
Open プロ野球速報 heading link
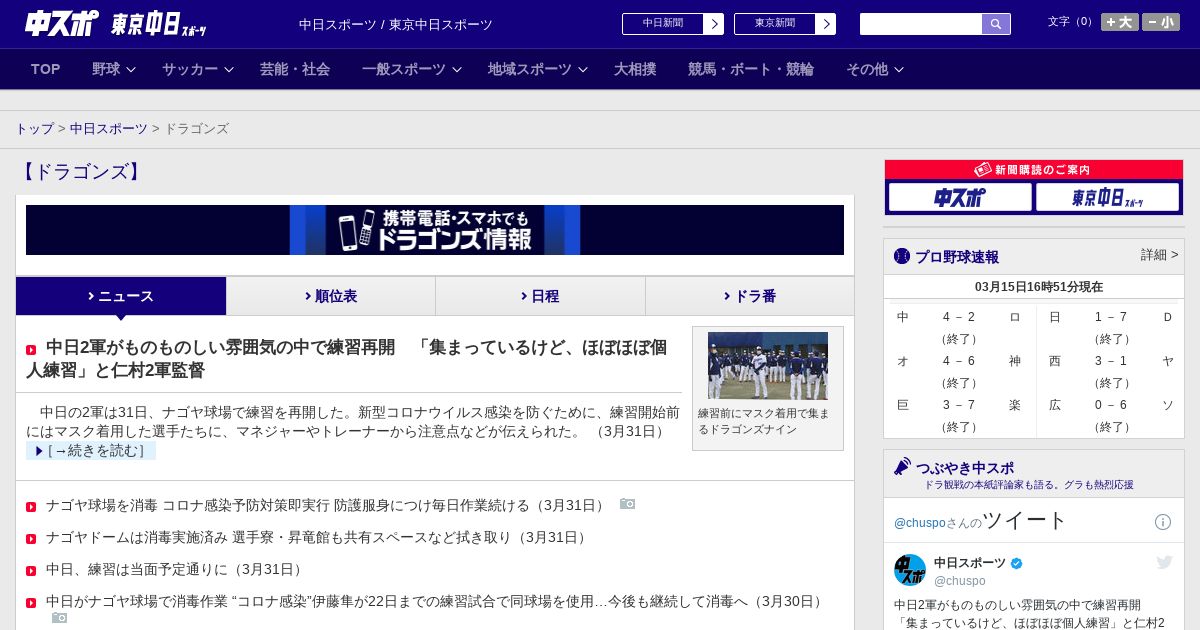tap(957, 257)
